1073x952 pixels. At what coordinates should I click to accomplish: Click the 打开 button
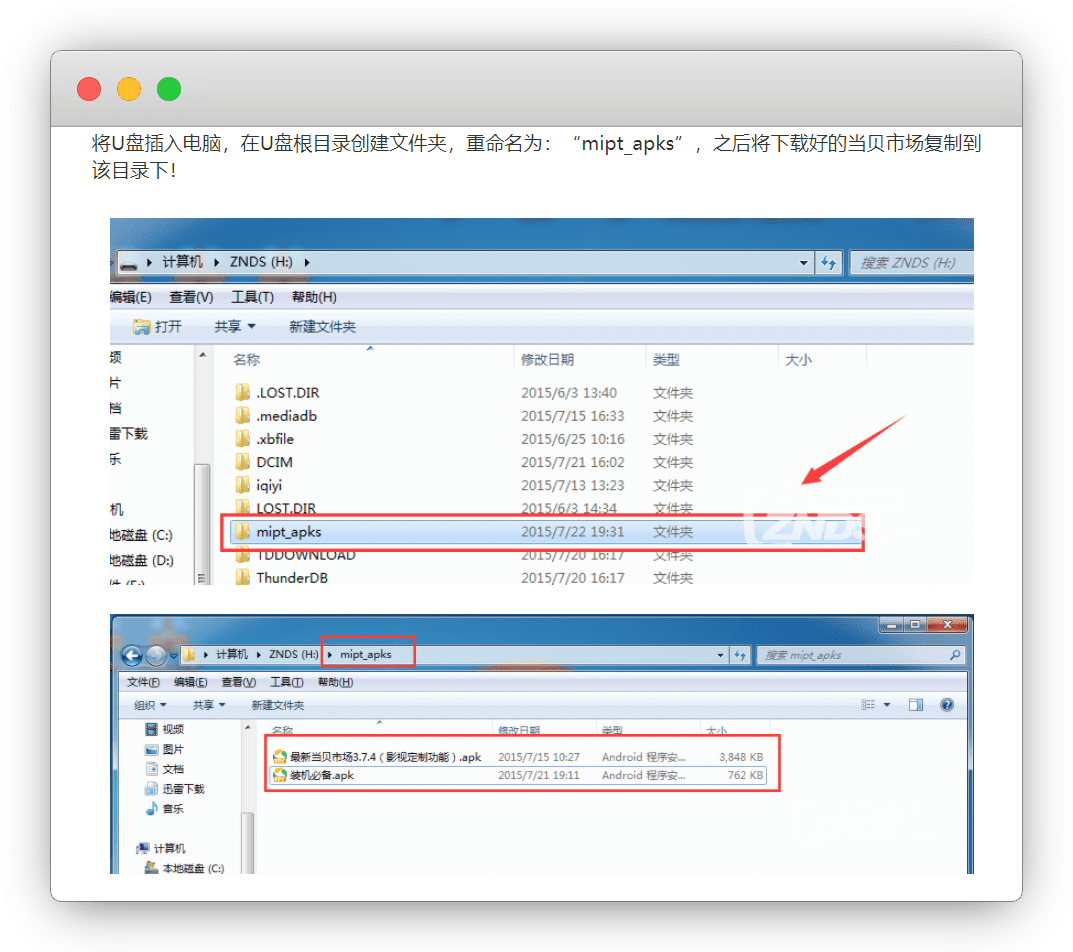(158, 327)
